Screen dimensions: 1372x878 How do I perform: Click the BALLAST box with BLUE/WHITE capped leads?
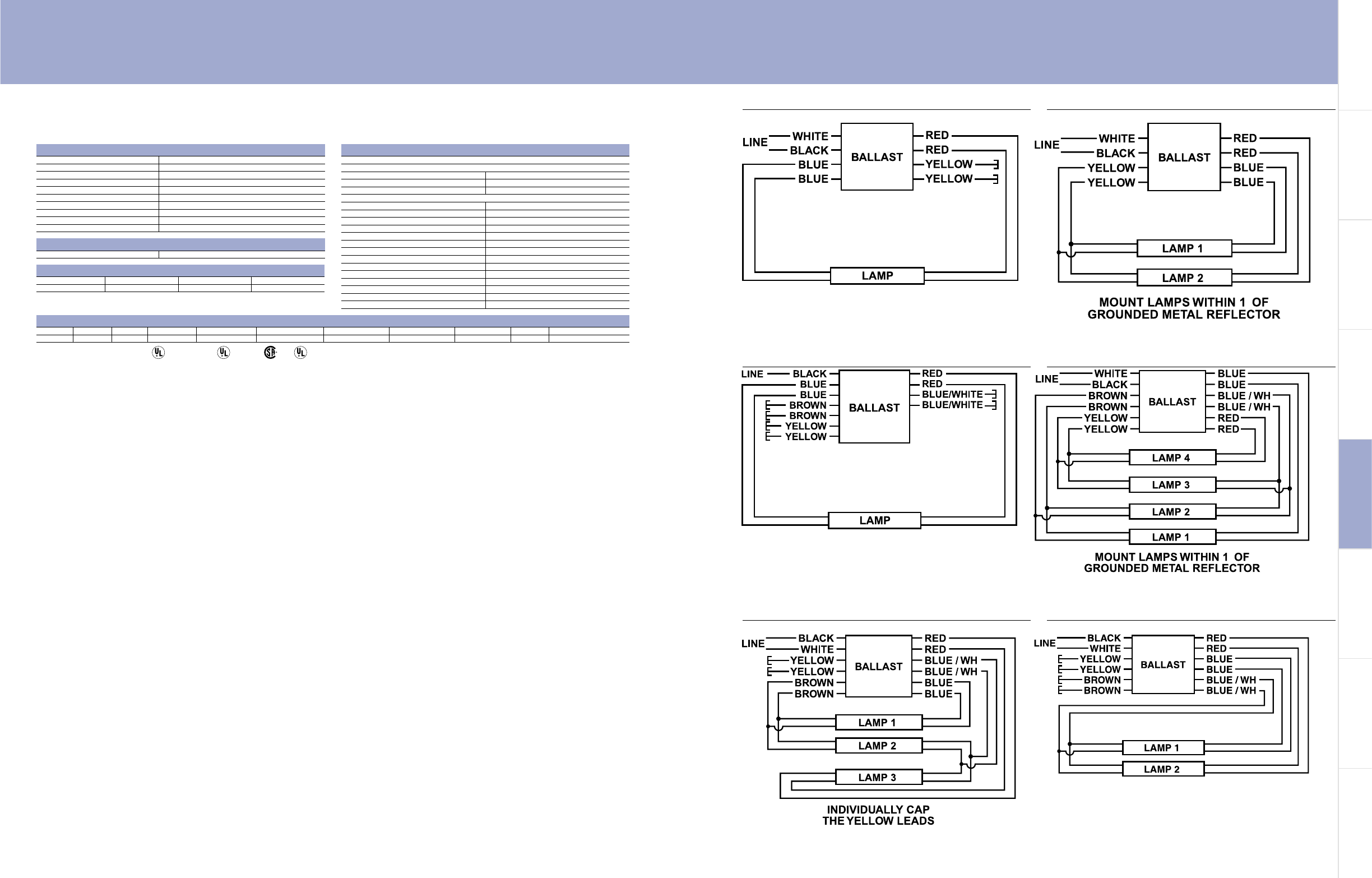point(874,407)
